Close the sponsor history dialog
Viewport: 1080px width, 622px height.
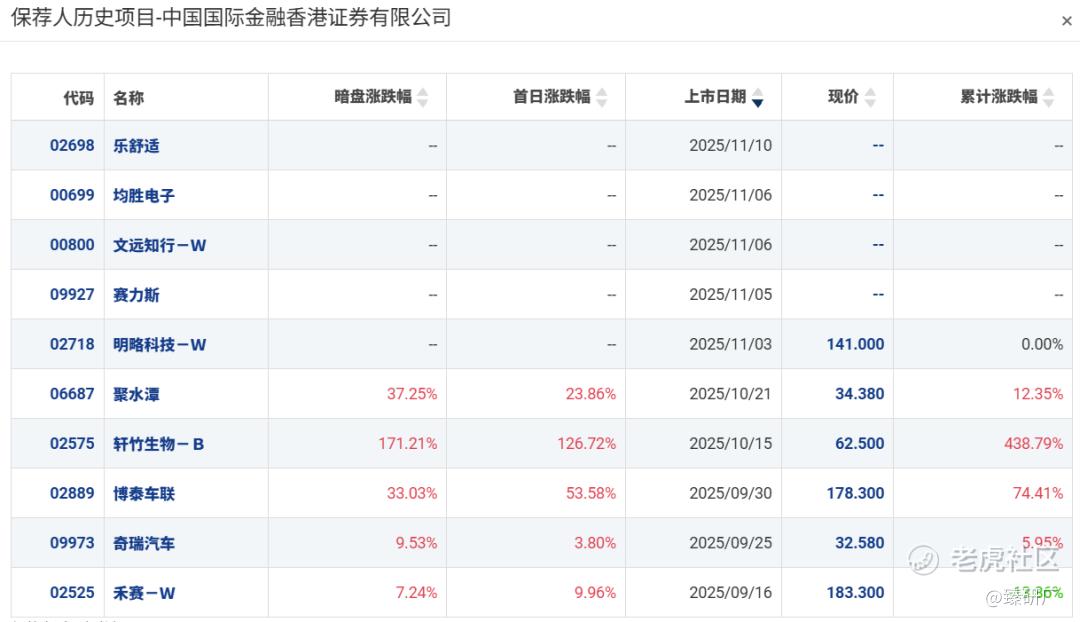[1066, 21]
